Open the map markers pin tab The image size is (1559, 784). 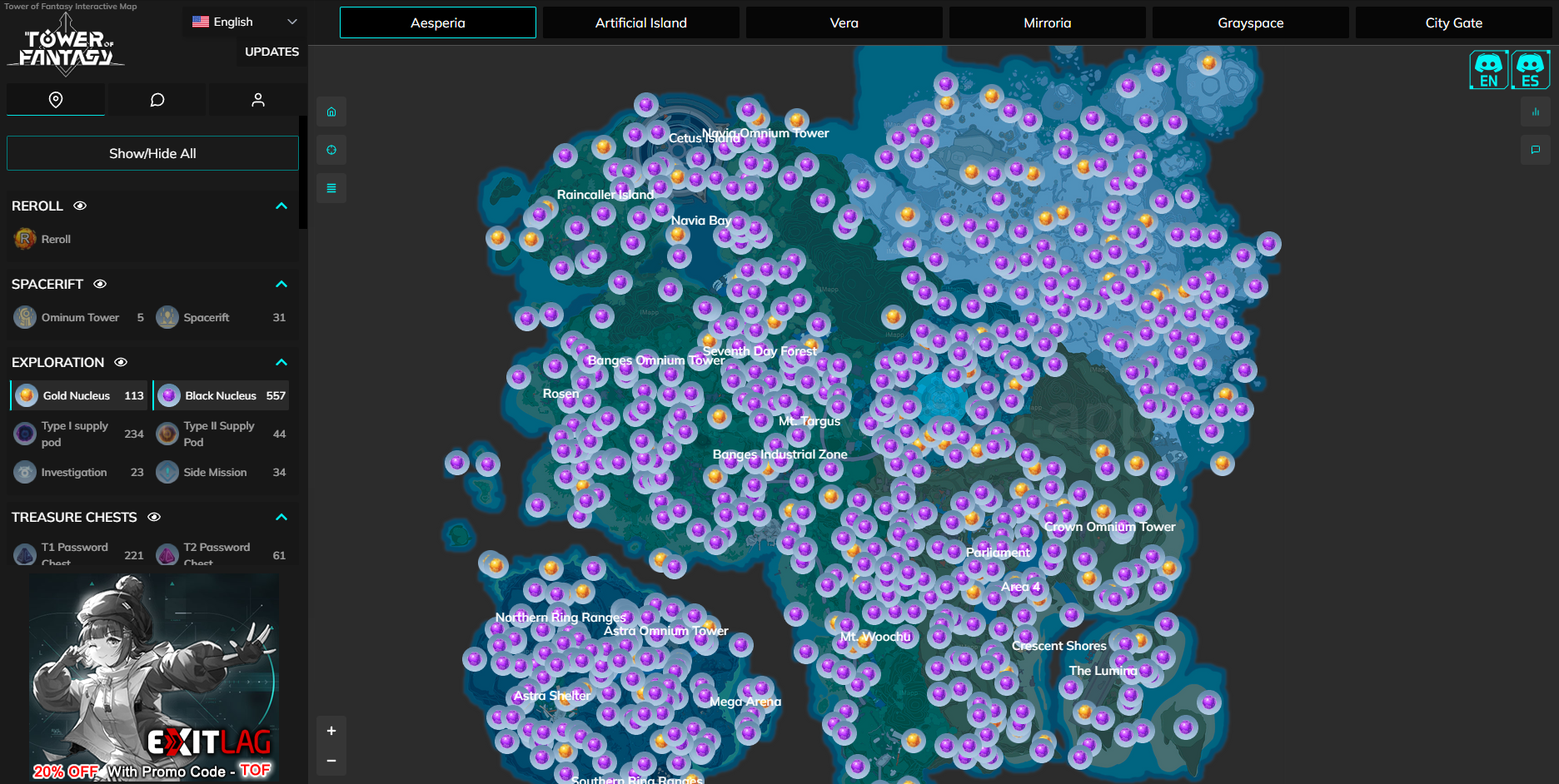(56, 100)
